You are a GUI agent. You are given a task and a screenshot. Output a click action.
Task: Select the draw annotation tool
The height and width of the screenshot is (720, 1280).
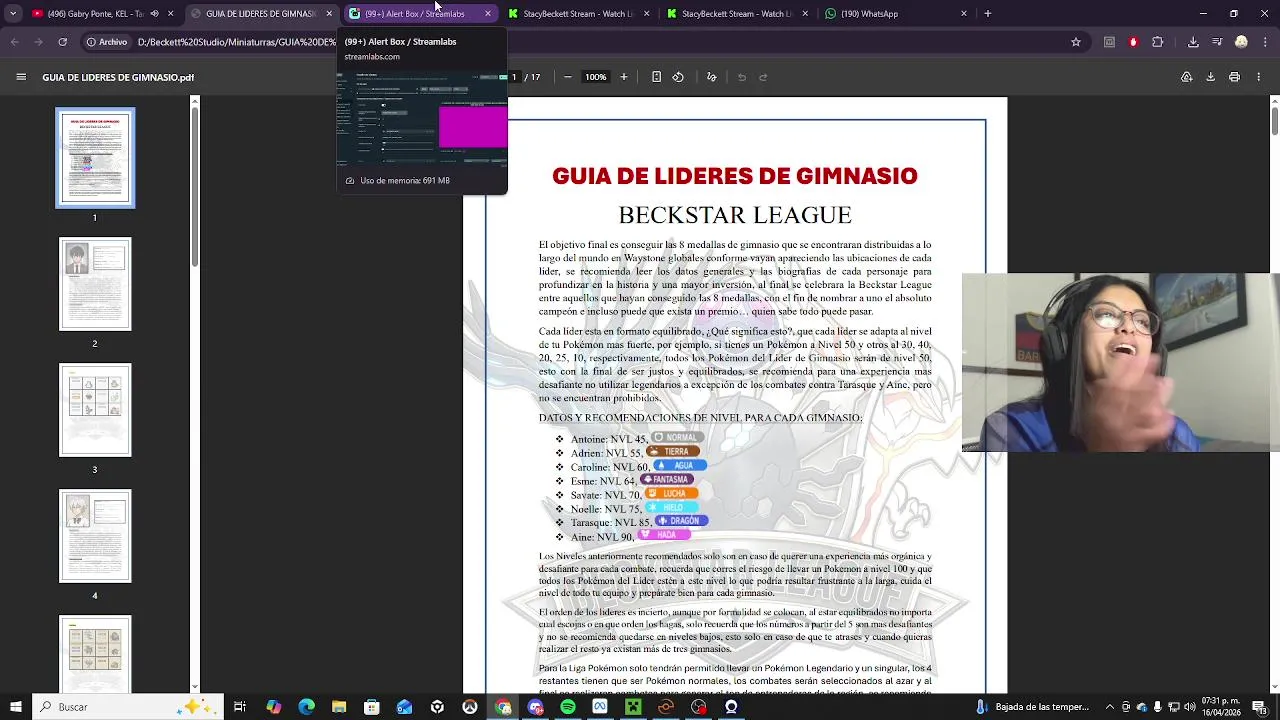pos(711,77)
